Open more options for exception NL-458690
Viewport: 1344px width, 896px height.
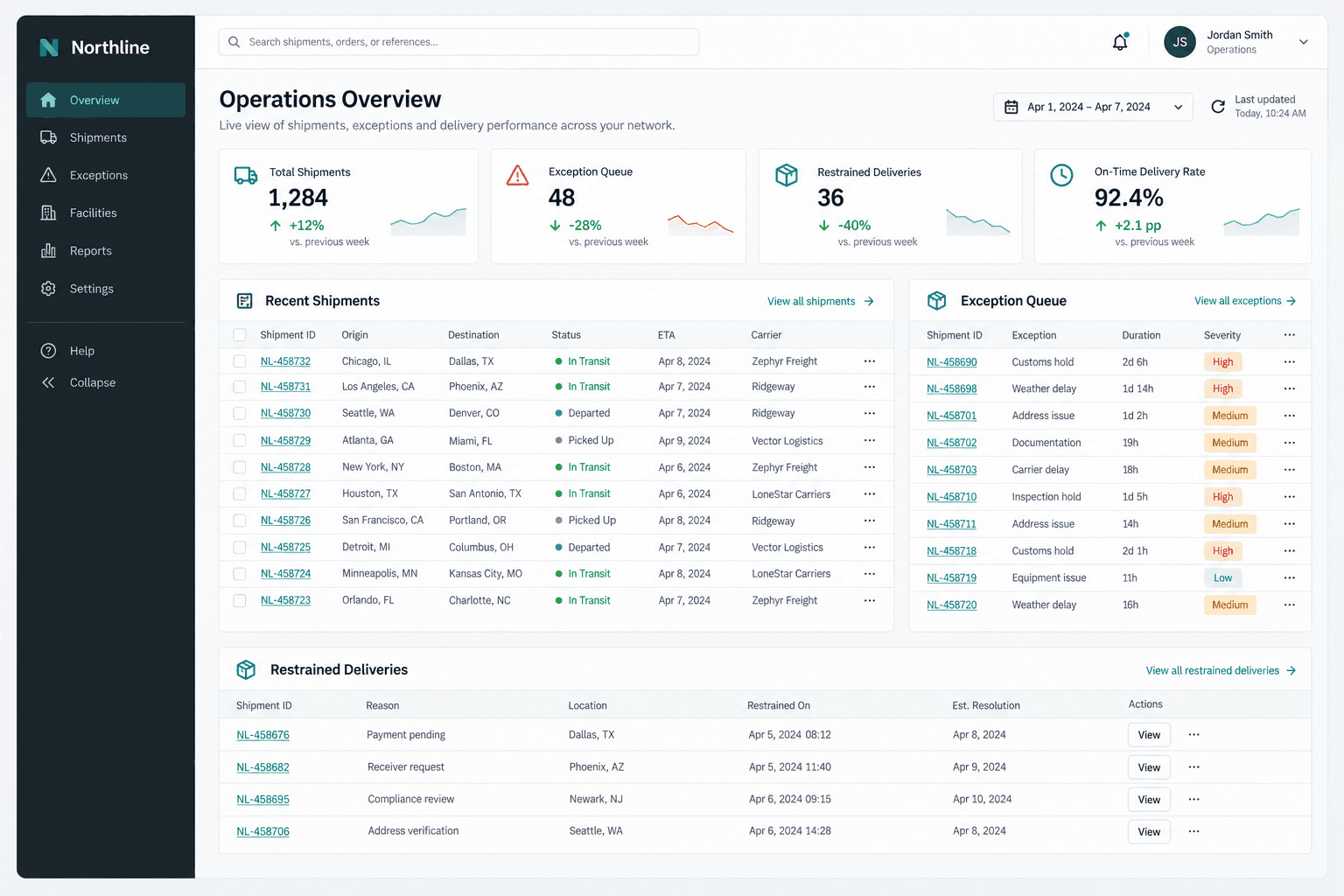coord(1290,362)
